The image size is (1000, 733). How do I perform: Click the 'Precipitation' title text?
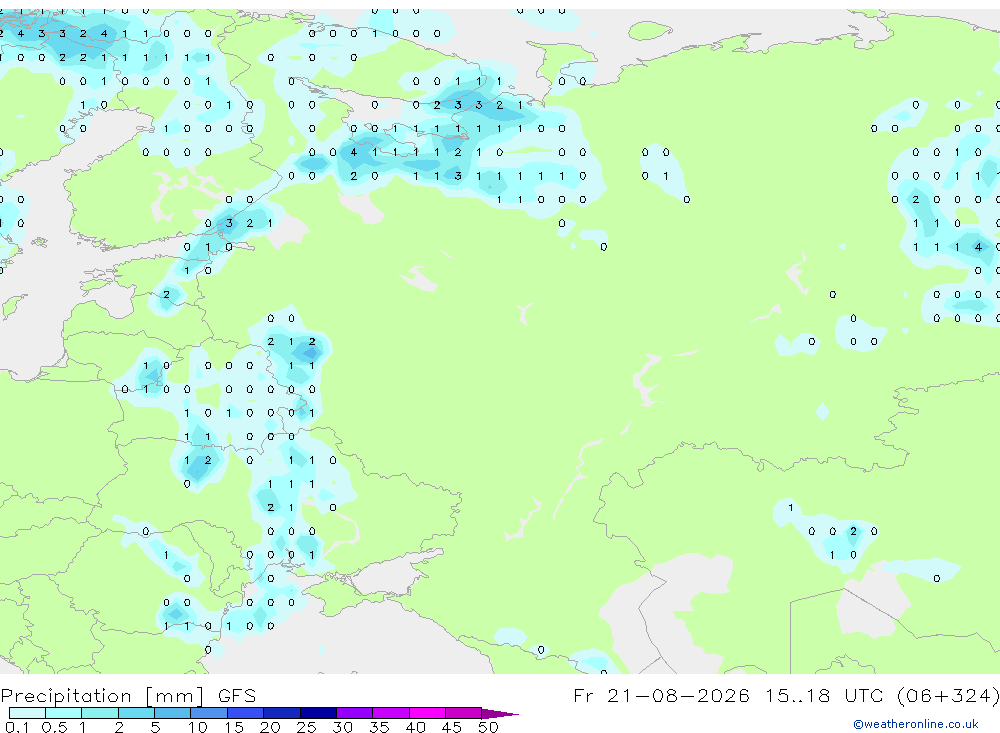66,695
